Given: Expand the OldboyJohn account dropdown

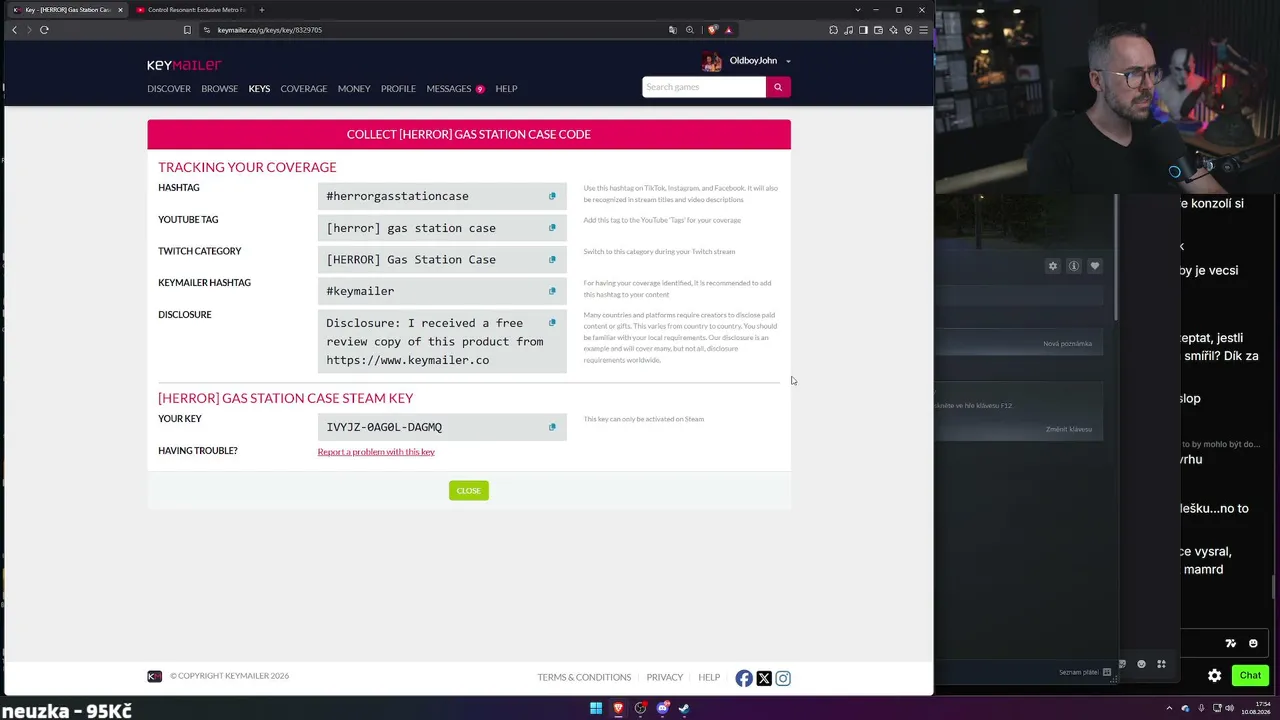Looking at the screenshot, I should point(788,61).
